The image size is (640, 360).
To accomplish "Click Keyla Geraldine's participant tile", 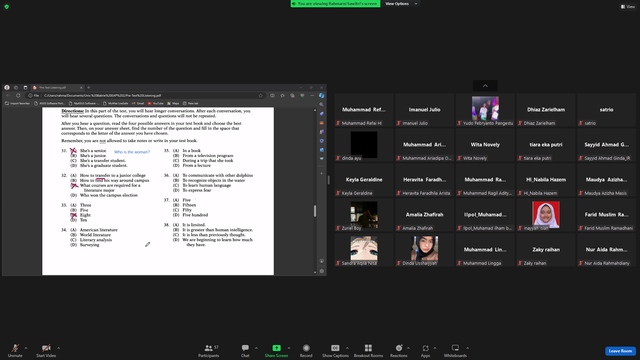I will coord(364,180).
